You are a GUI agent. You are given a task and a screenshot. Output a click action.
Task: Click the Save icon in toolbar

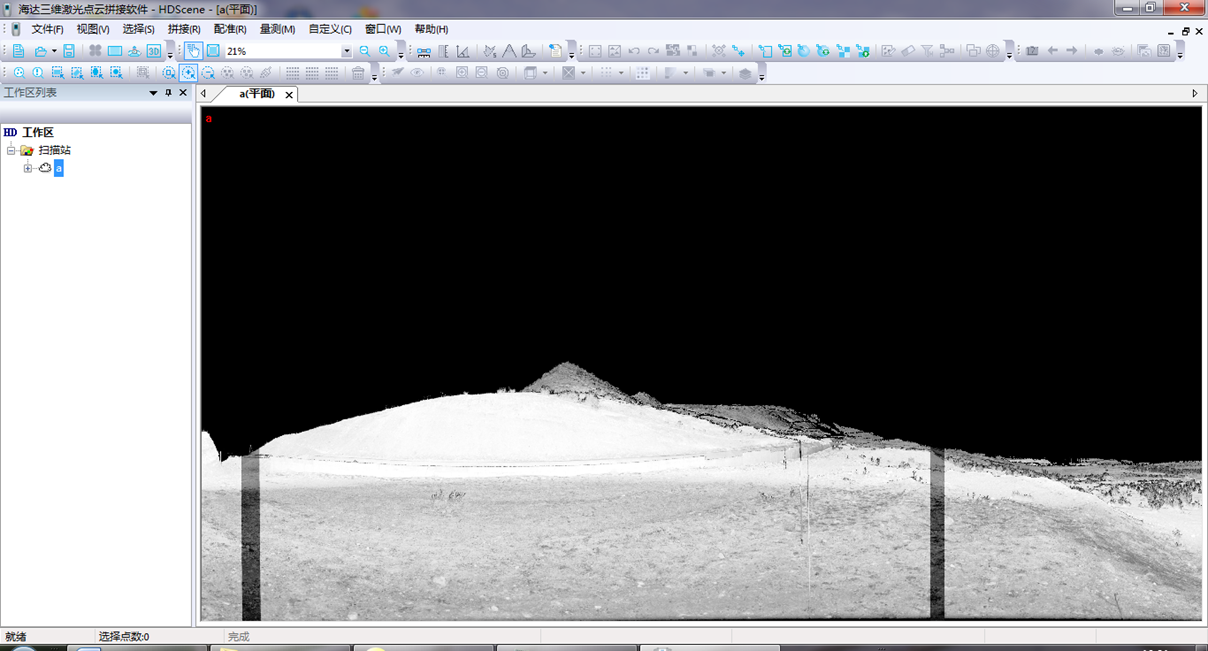pos(69,51)
